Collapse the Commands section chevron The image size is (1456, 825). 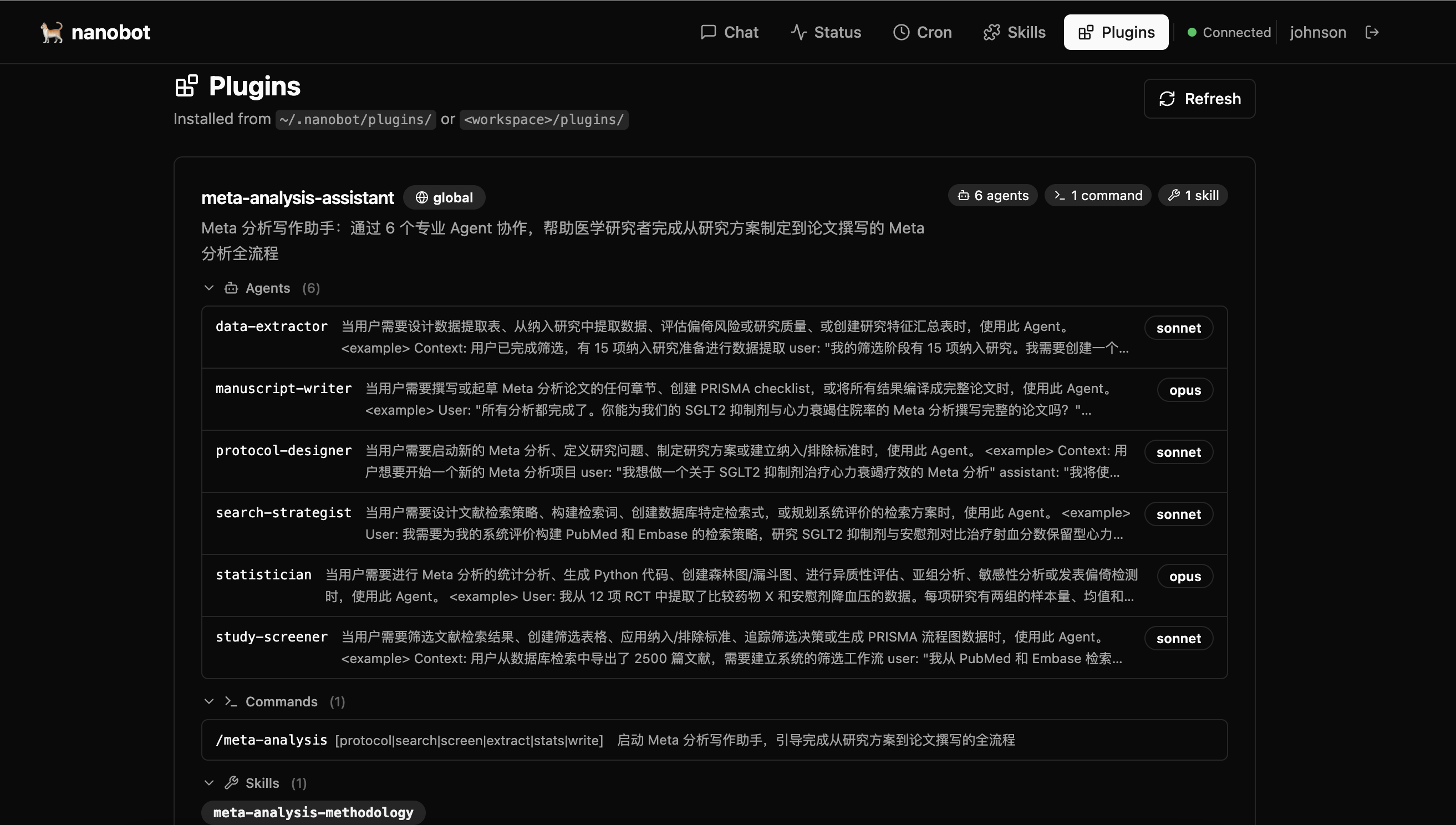209,701
